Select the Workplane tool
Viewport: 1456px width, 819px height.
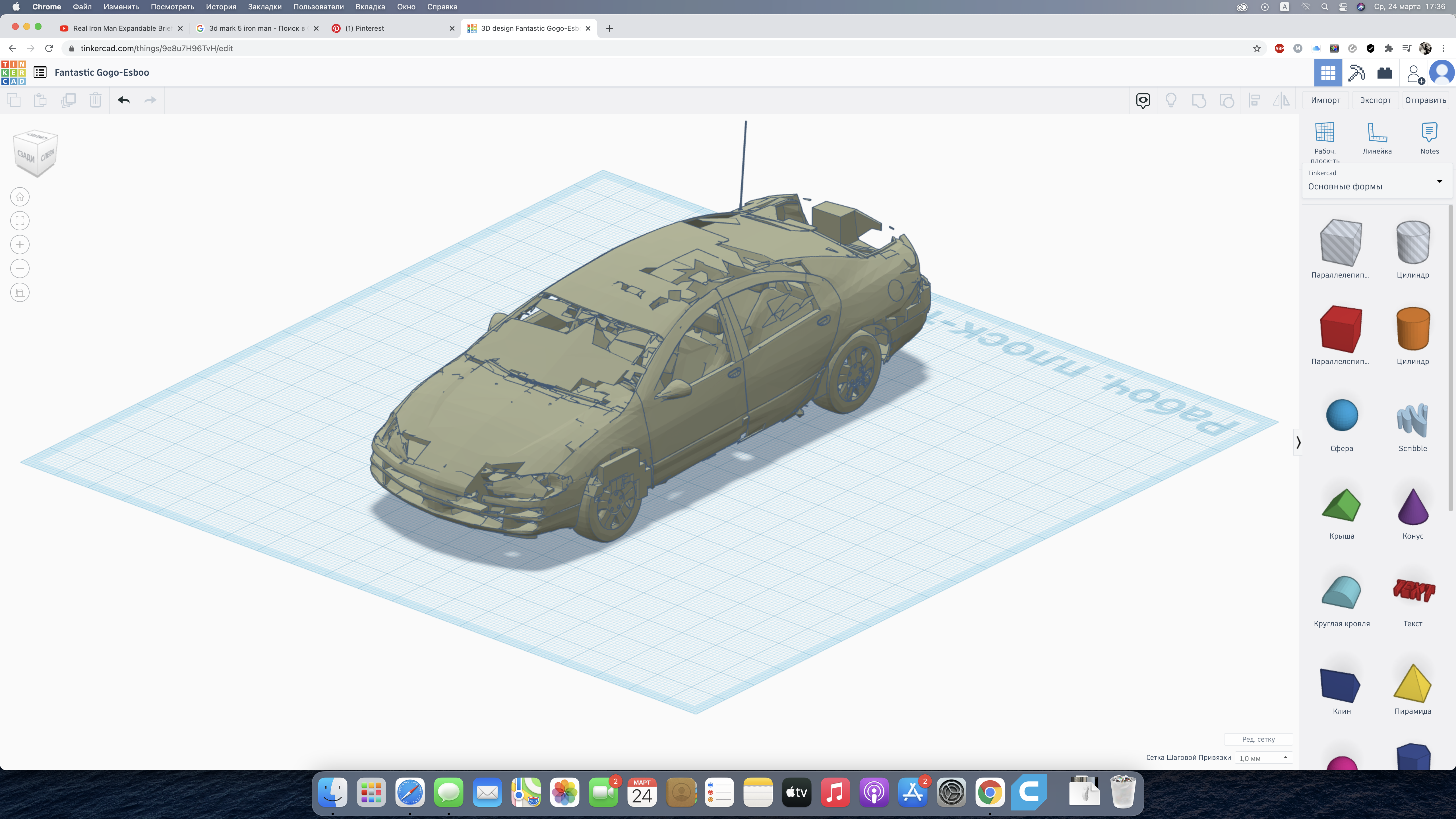[x=1325, y=142]
